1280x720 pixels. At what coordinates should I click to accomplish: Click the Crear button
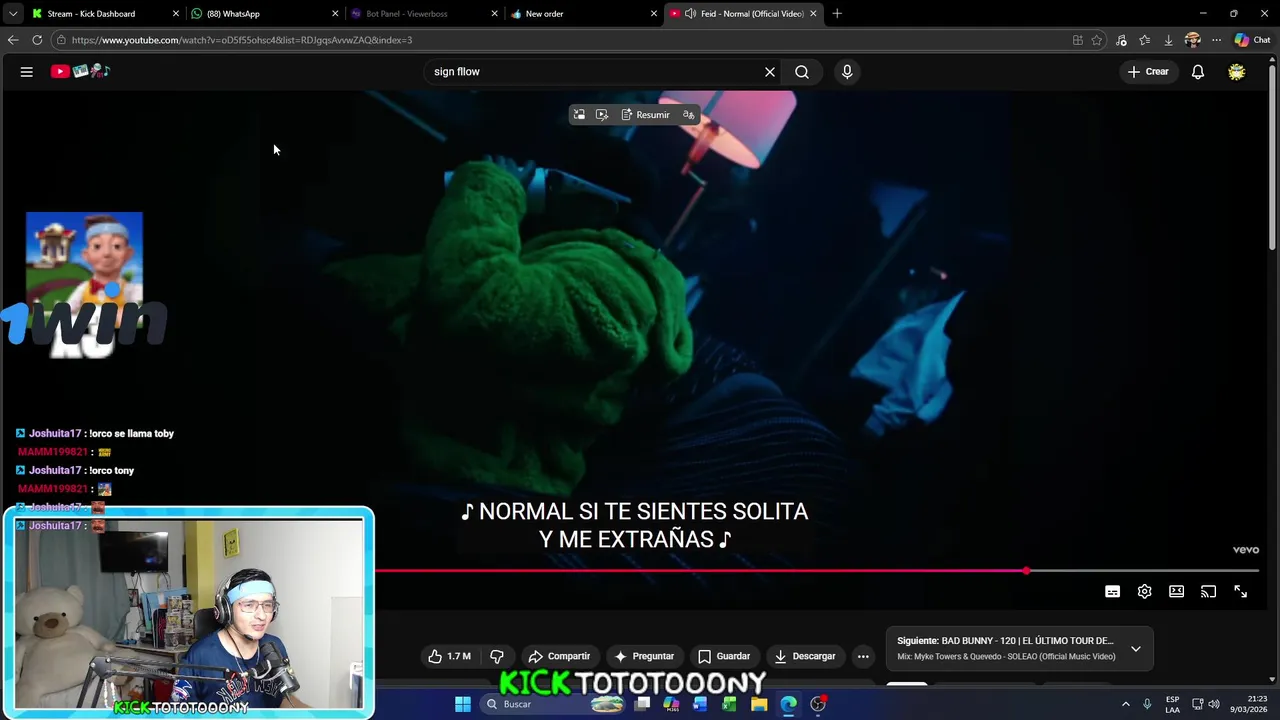tap(1148, 72)
